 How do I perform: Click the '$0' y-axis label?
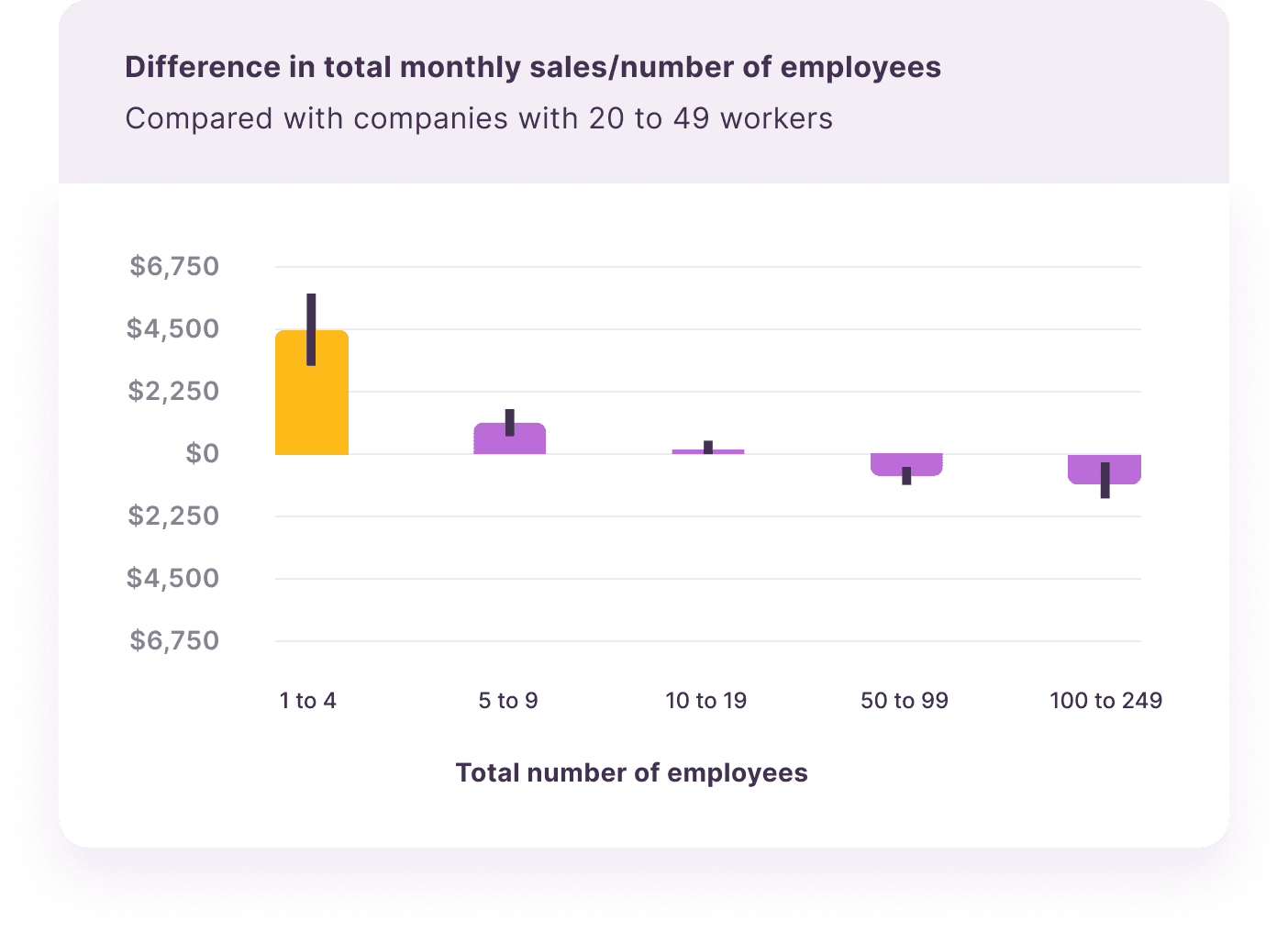coord(203,453)
